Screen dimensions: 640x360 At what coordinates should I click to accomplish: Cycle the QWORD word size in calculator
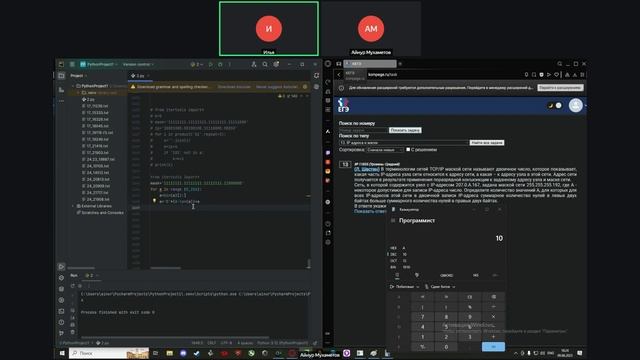point(447,275)
